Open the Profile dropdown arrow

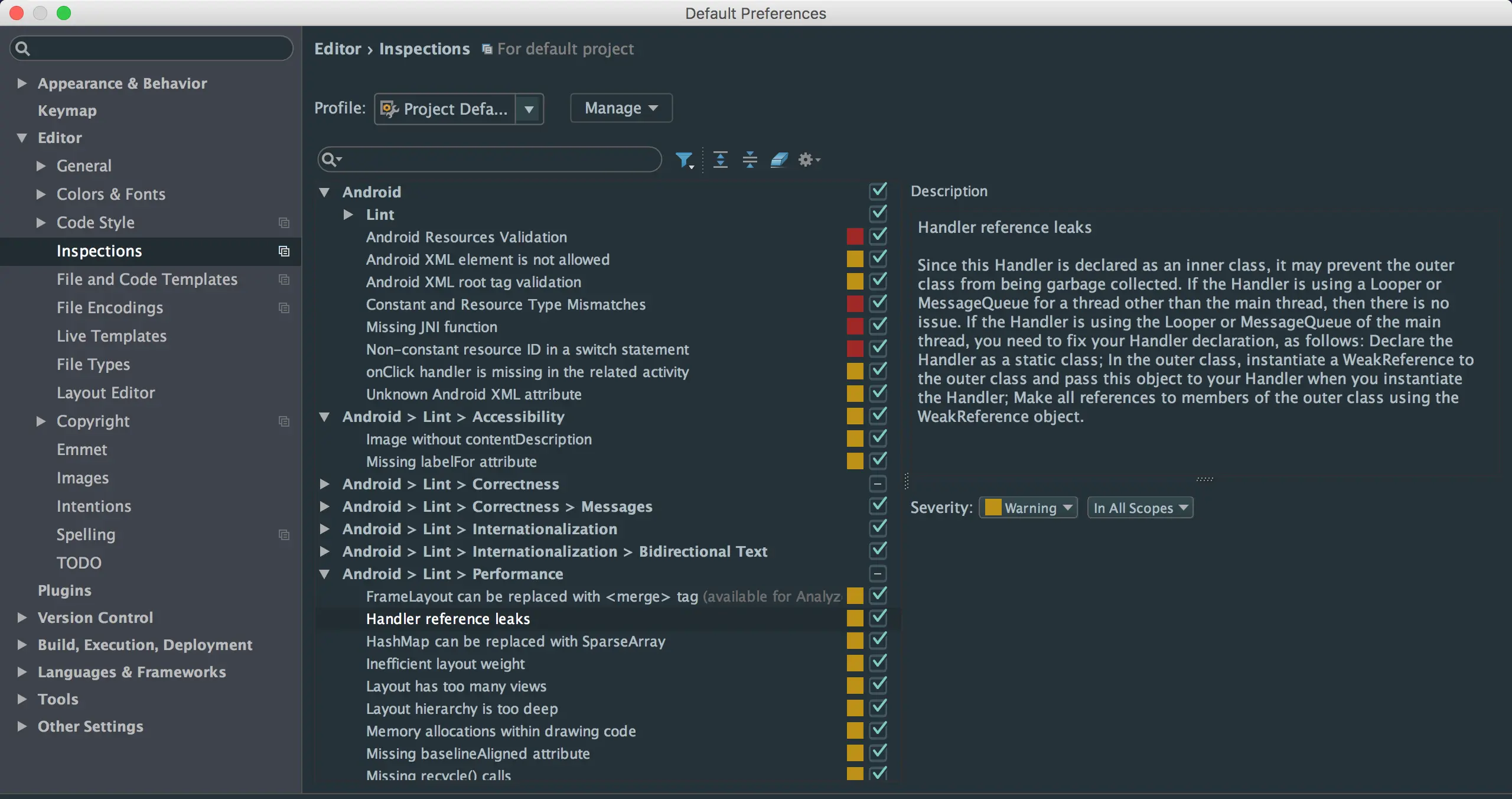(x=529, y=109)
